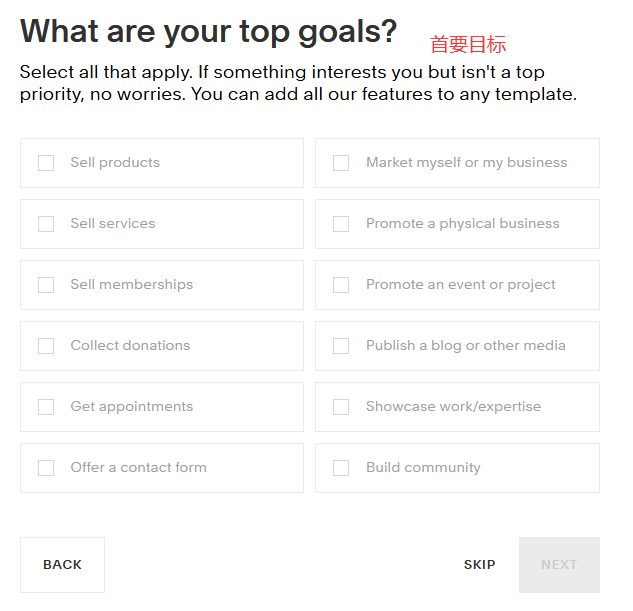Select Promote an event or project checkbox

click(341, 285)
